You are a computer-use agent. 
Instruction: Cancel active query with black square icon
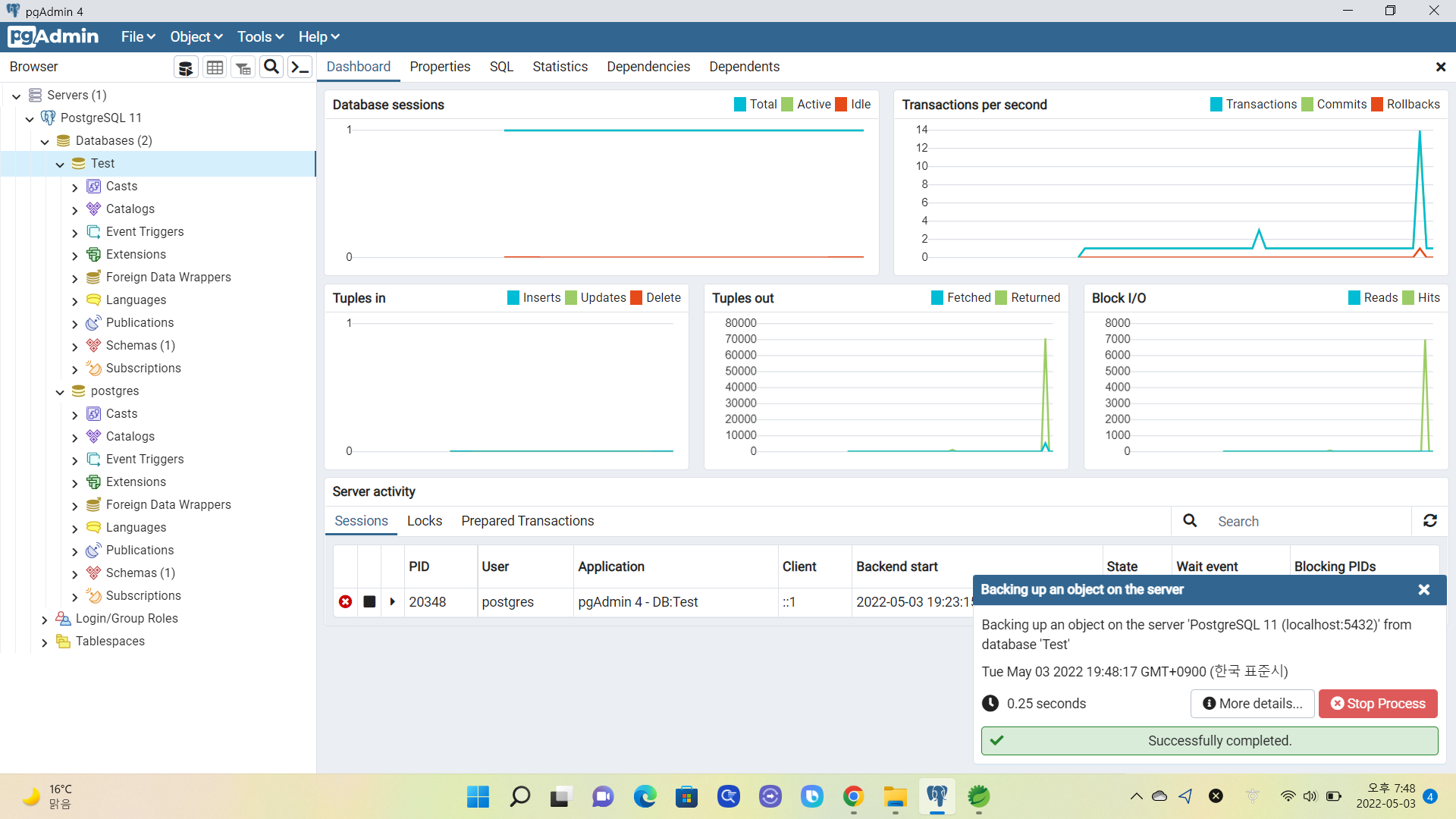pos(369,601)
